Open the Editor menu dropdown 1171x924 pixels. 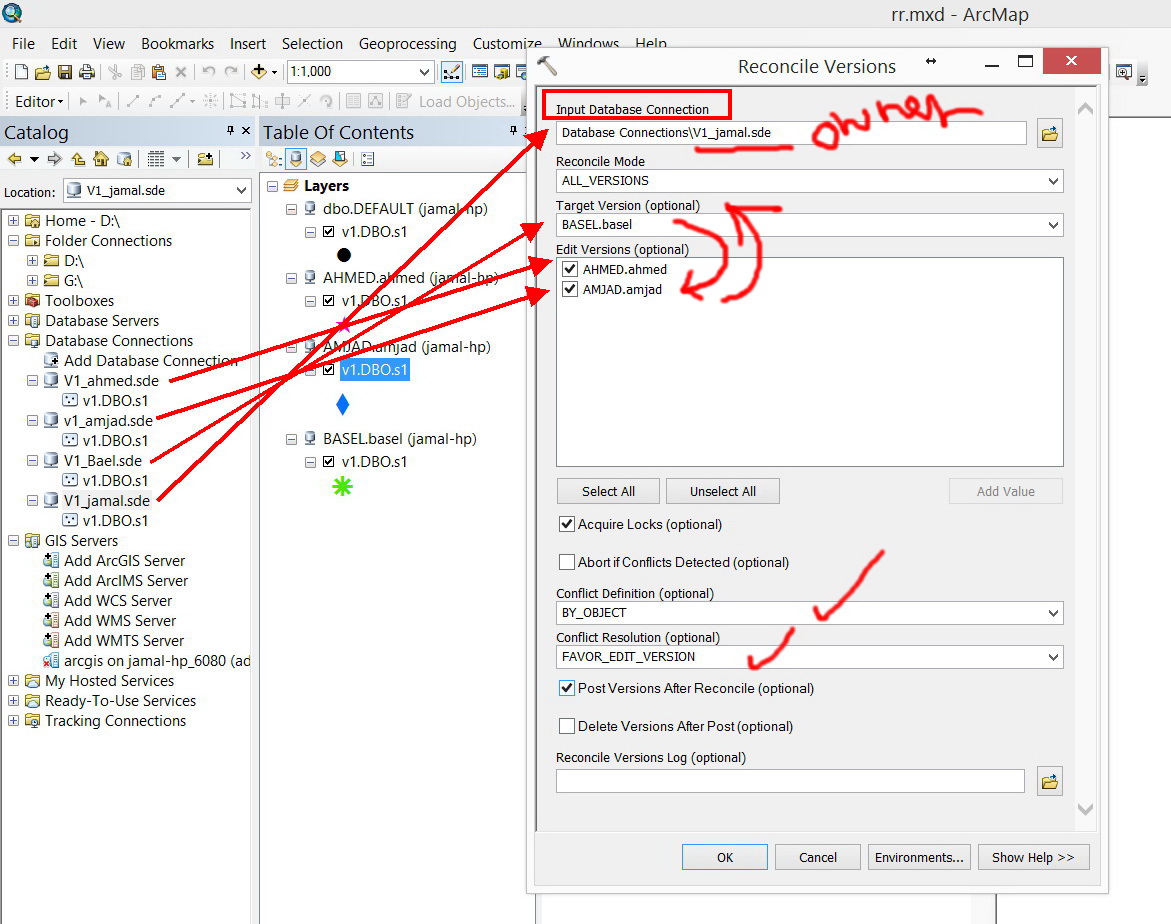click(x=40, y=102)
